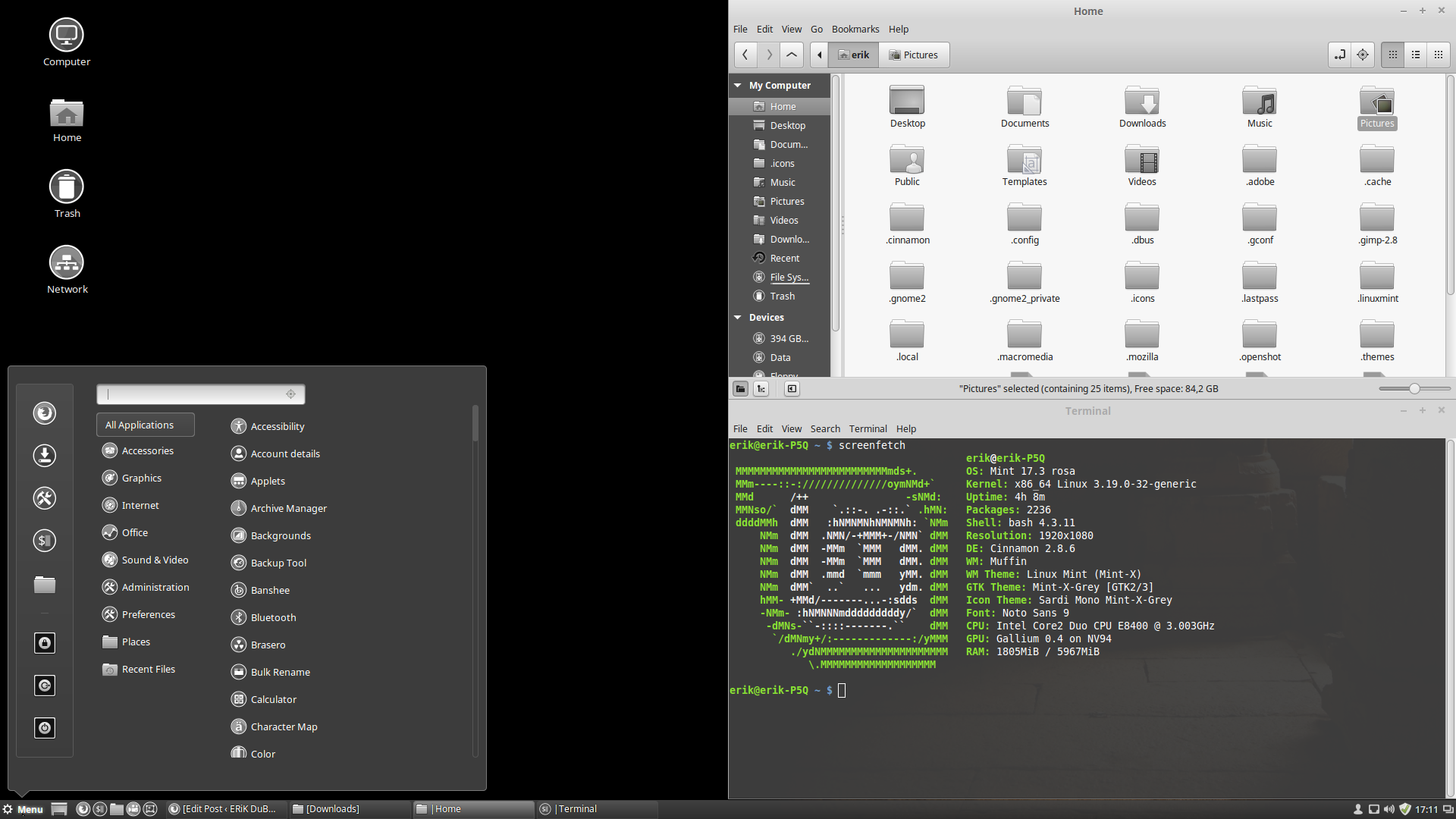Viewport: 1456px width, 819px height.
Task: Expand the My Computer section in sidebar
Action: coord(738,85)
